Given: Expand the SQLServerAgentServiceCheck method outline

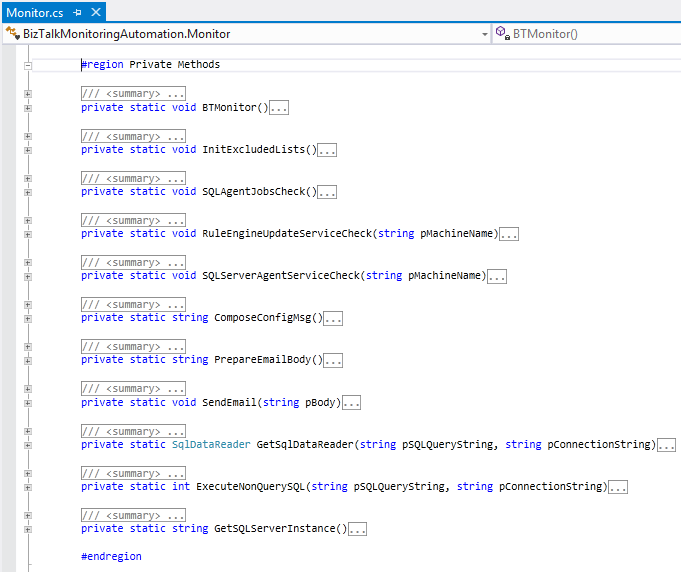Looking at the screenshot, I should [28, 277].
